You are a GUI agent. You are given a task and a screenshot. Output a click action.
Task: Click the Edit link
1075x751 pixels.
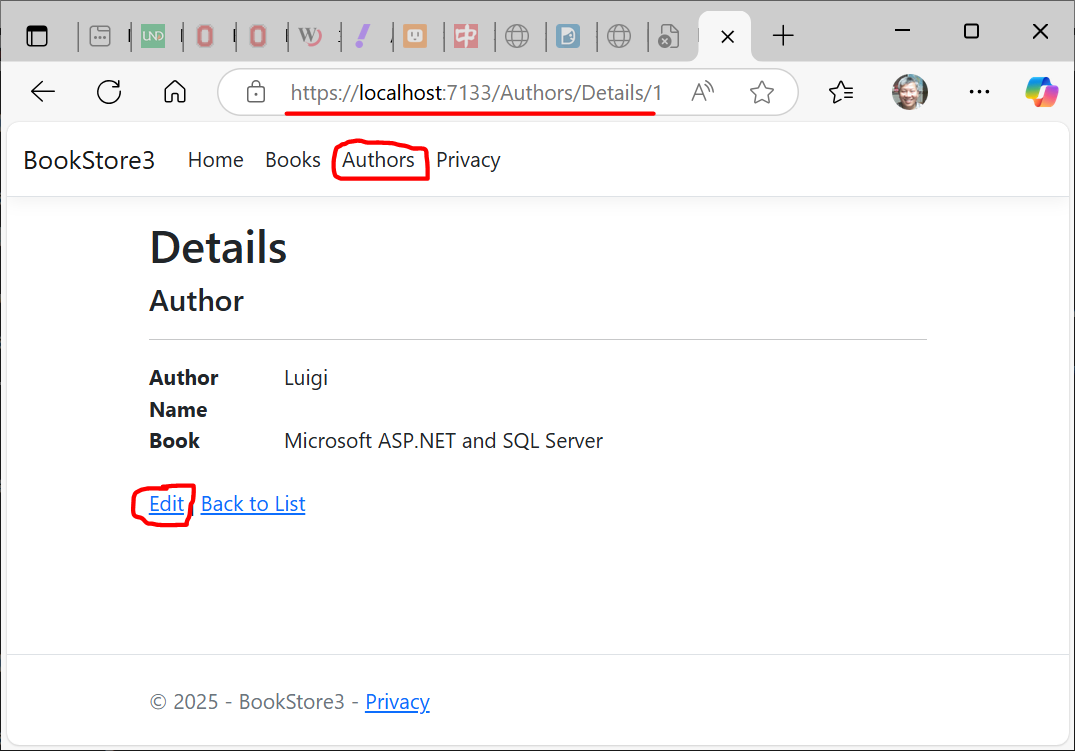(167, 504)
